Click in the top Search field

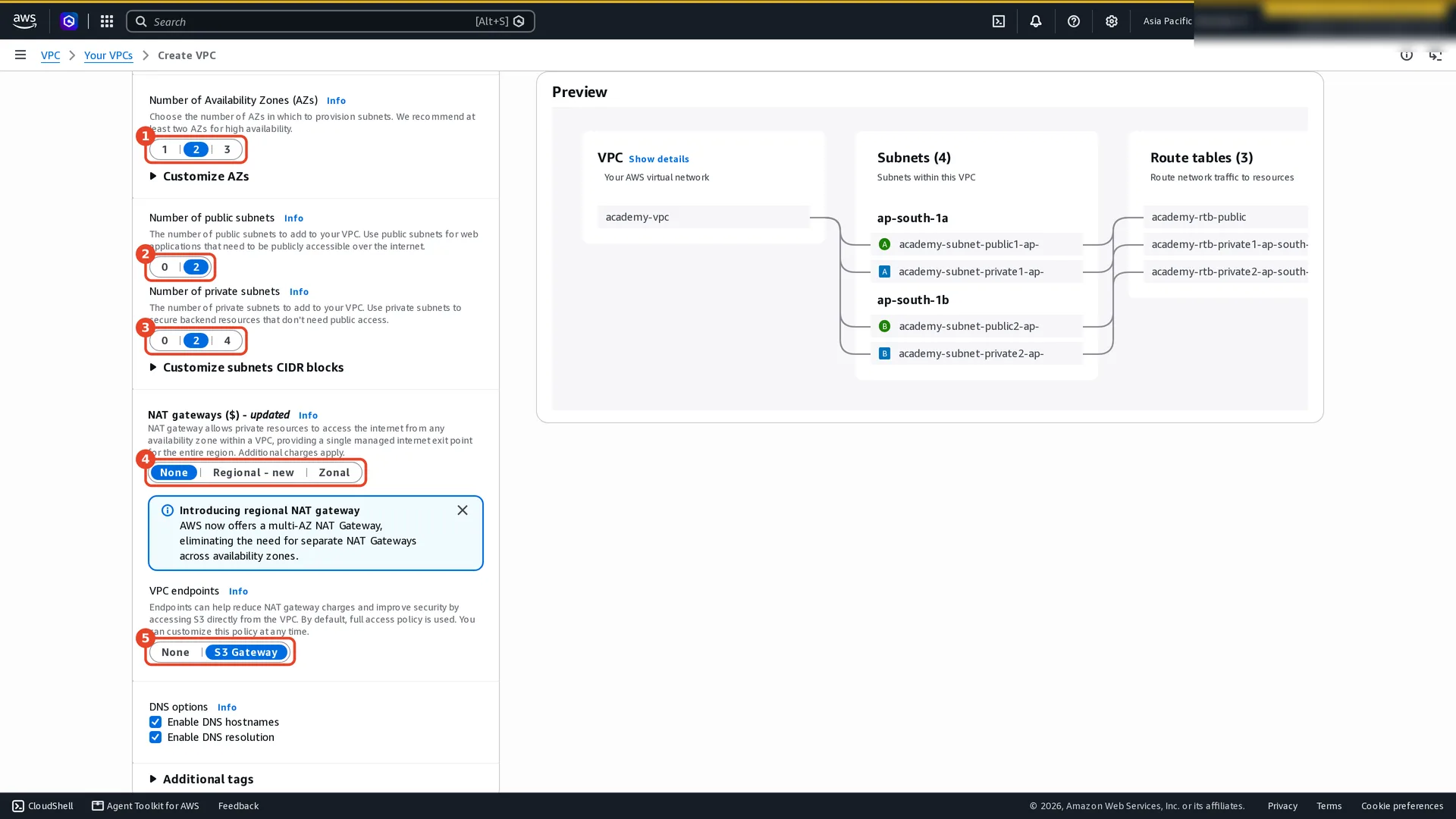(331, 21)
